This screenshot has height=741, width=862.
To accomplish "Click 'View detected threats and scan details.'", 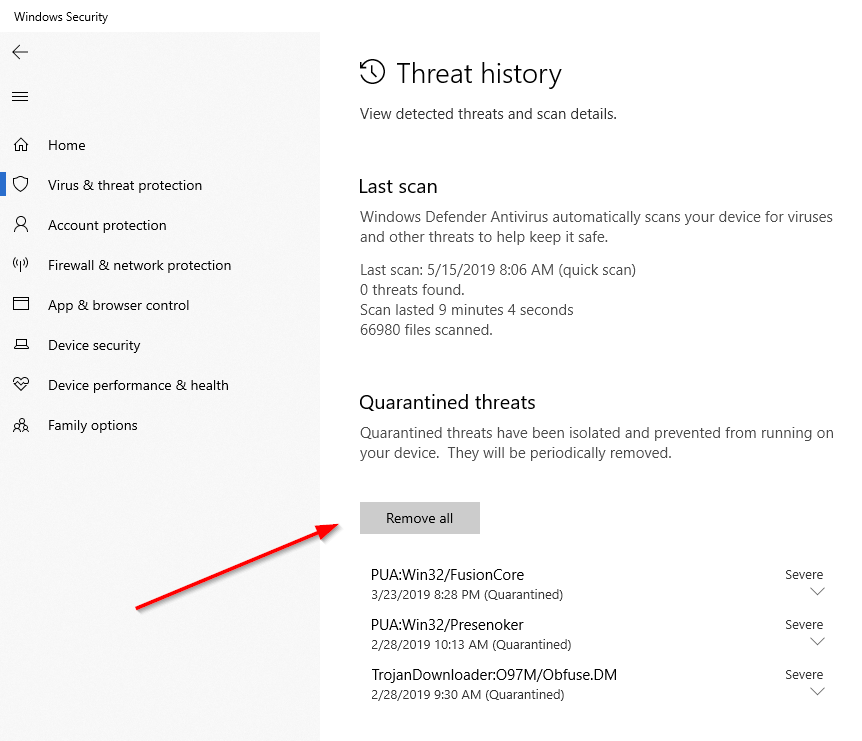I will coord(488,114).
